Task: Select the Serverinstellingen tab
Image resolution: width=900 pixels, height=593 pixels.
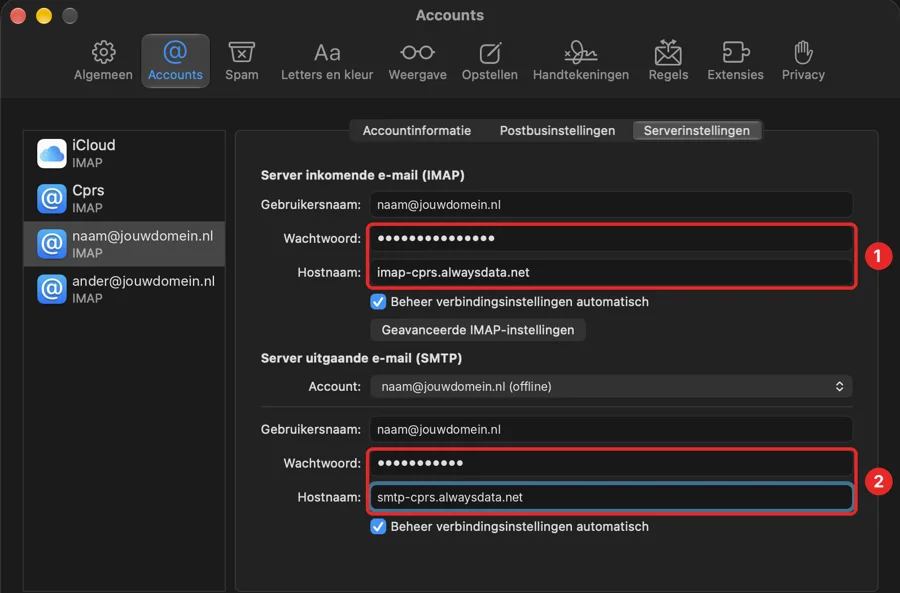Action: pos(696,130)
